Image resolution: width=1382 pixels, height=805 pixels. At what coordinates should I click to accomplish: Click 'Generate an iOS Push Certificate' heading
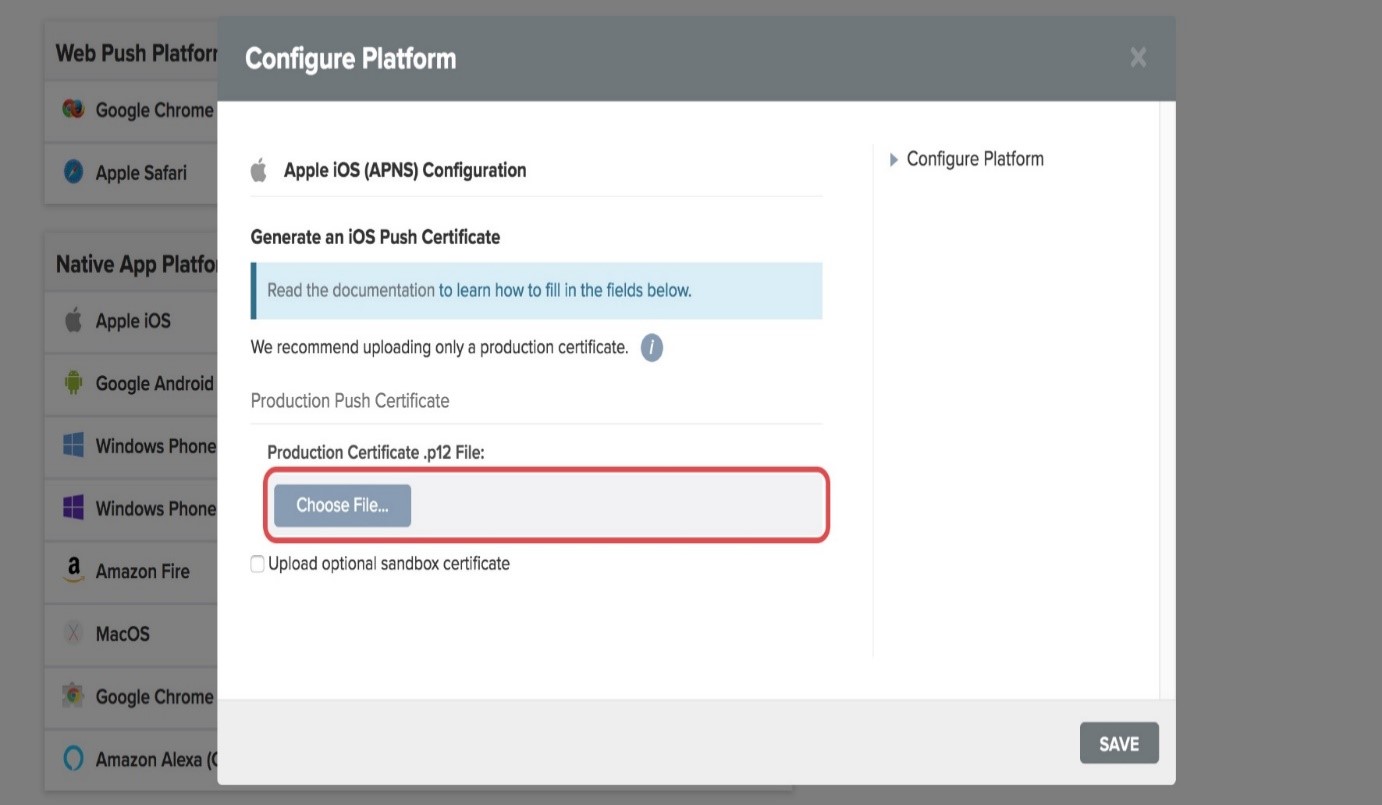coord(375,237)
